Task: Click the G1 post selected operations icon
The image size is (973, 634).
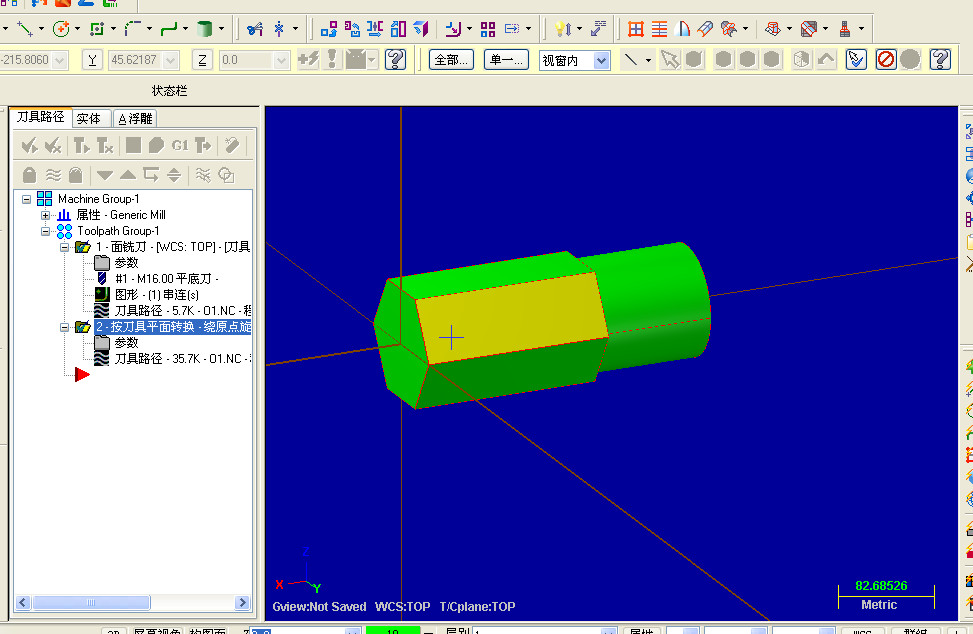Action: coord(180,146)
